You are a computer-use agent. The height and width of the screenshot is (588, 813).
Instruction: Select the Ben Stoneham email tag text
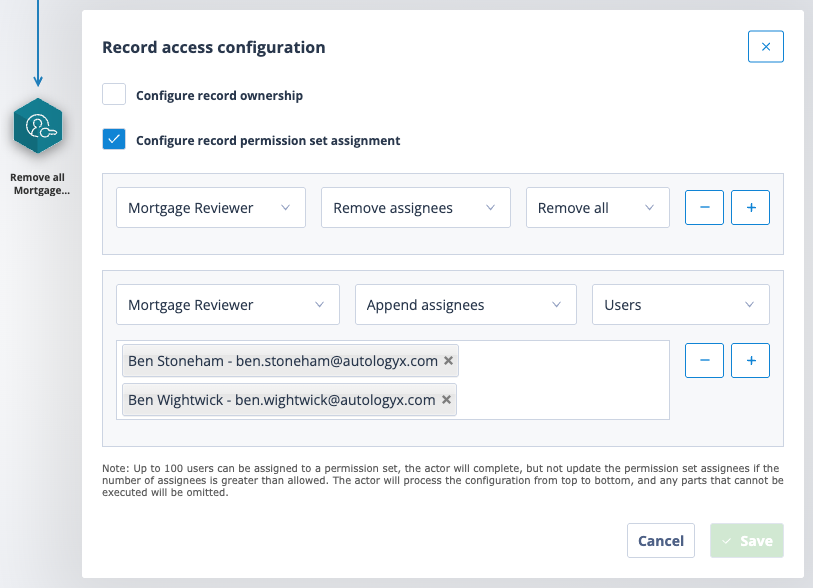pos(283,361)
